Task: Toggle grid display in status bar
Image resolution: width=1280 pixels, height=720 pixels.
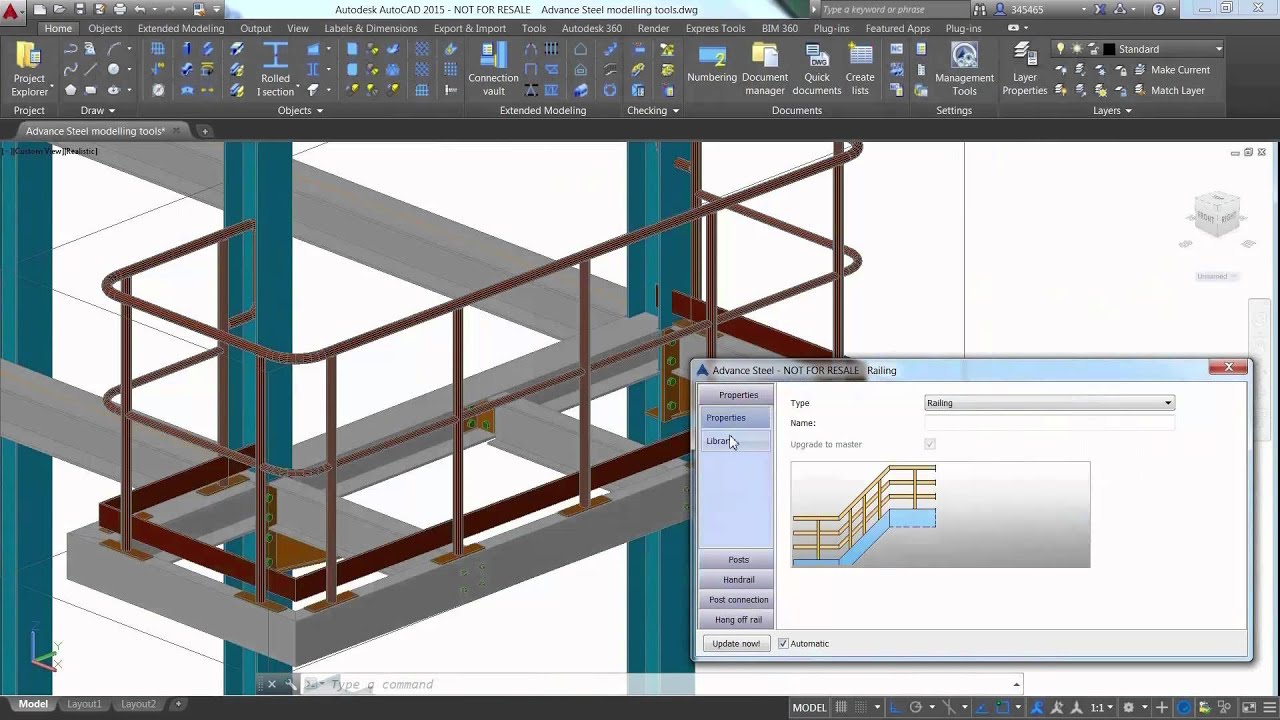Action: 841,707
